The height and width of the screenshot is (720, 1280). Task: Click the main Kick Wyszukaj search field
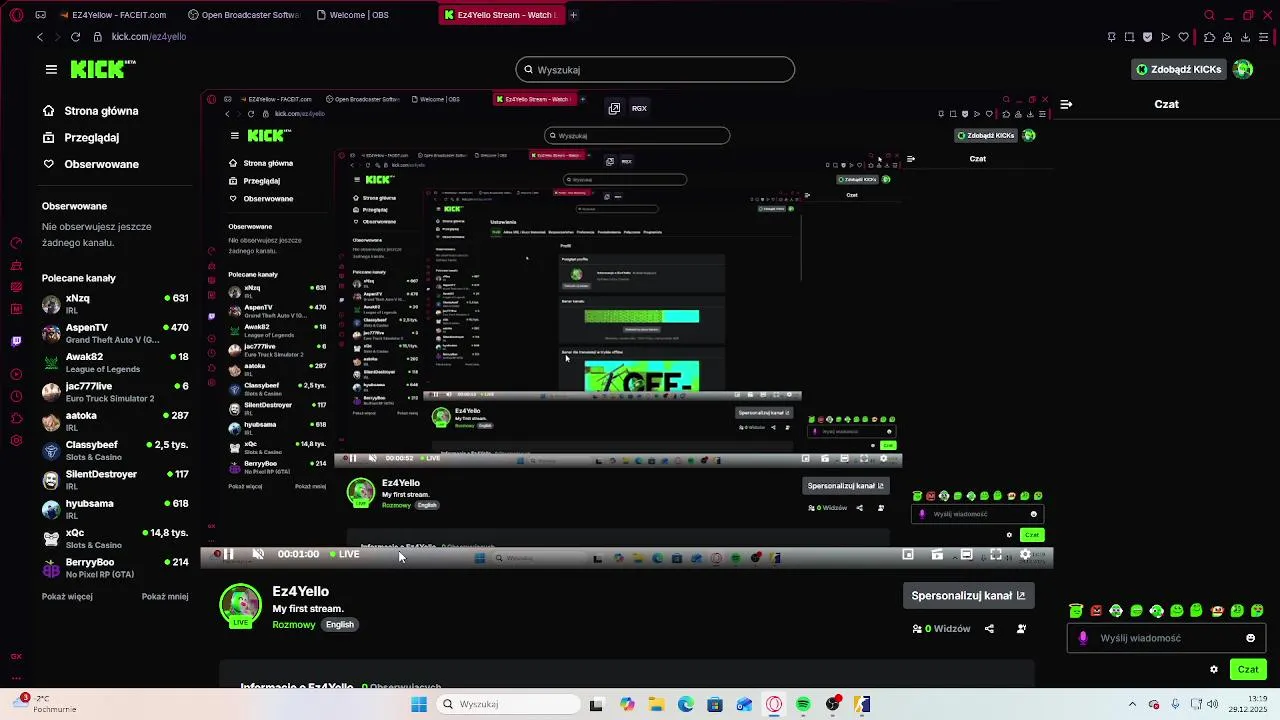[x=655, y=70]
